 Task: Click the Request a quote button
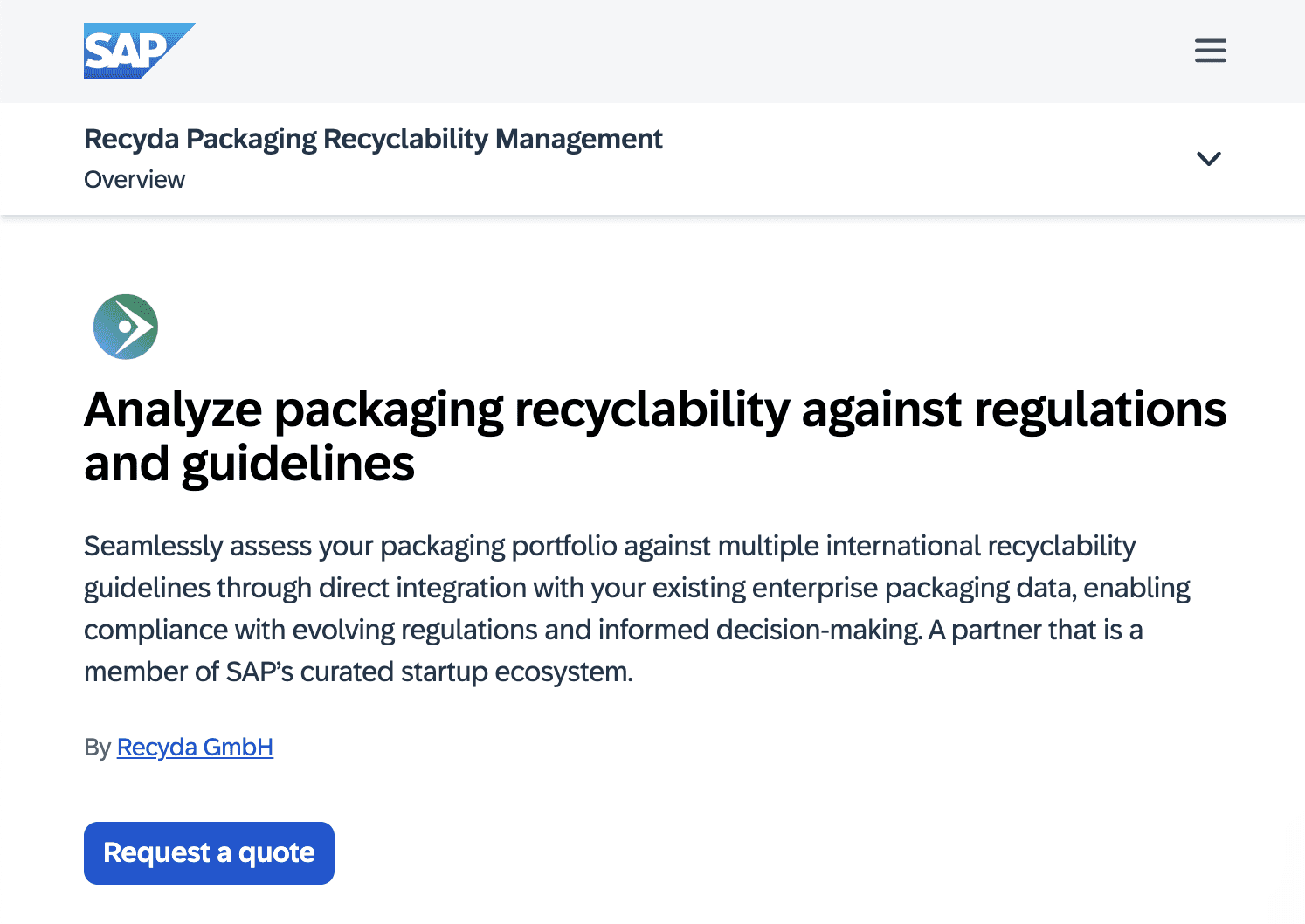click(x=209, y=853)
